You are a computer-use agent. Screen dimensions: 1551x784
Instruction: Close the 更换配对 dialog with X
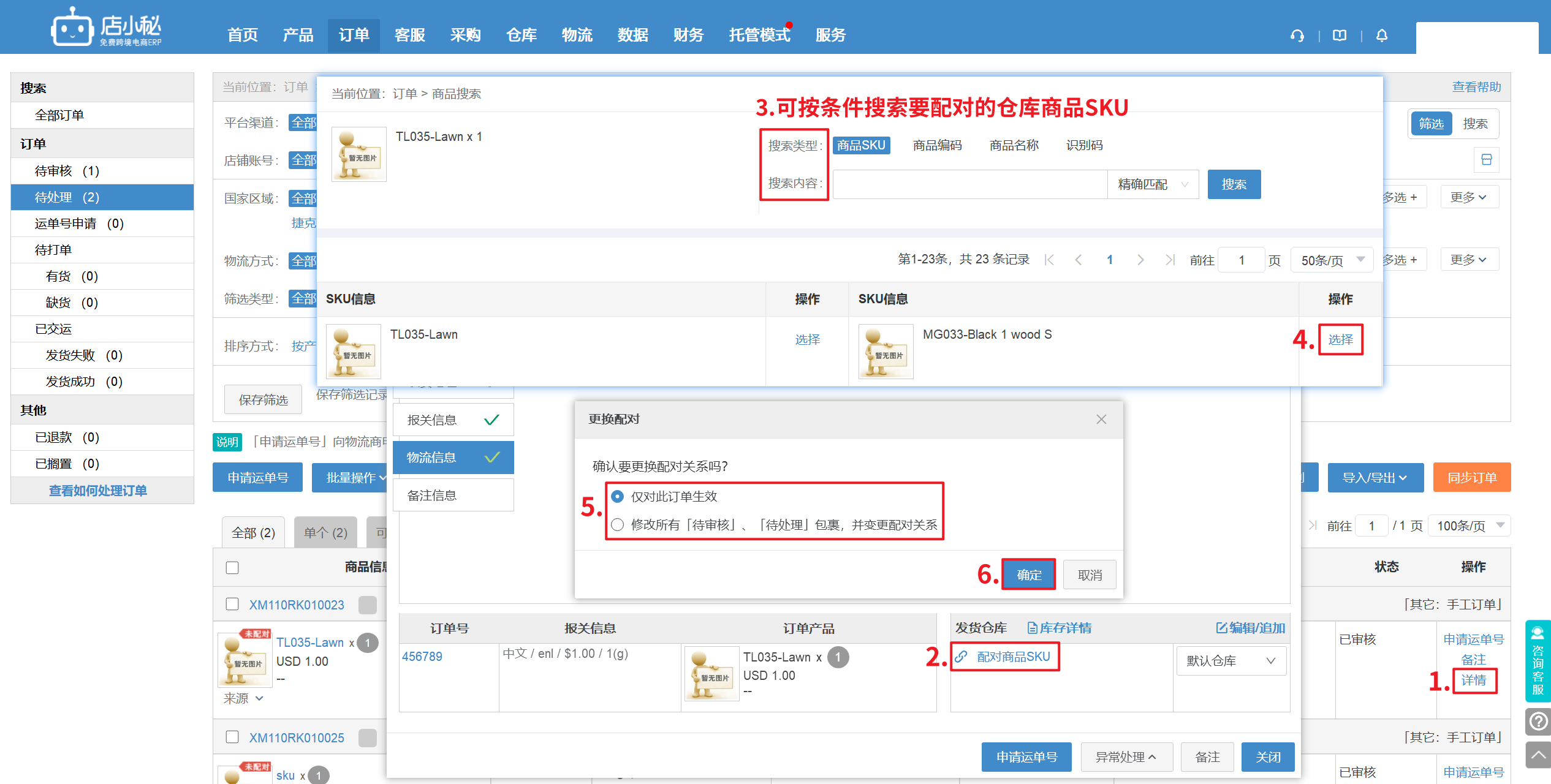pos(1101,420)
